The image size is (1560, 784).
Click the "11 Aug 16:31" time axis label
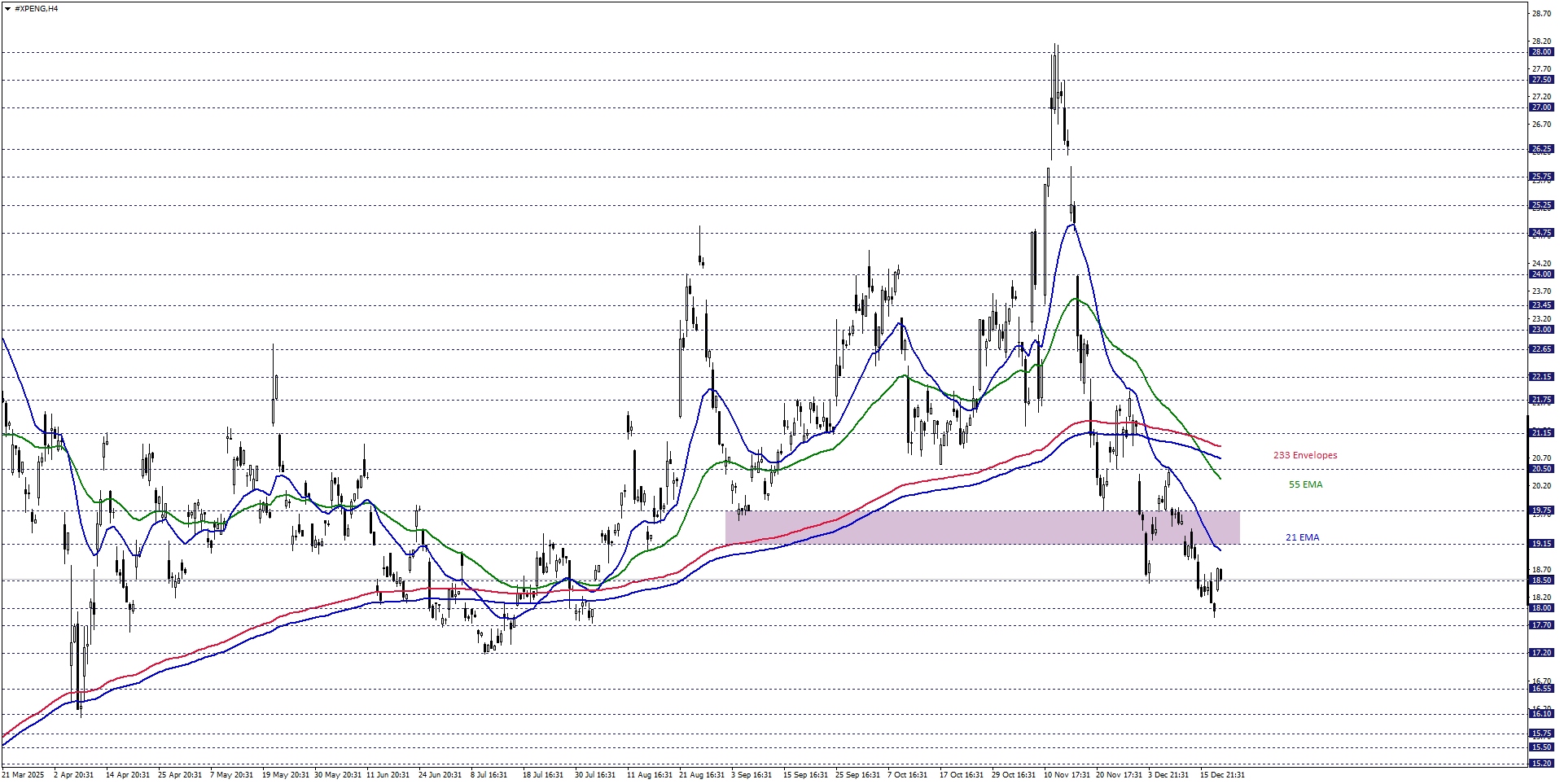(x=649, y=775)
